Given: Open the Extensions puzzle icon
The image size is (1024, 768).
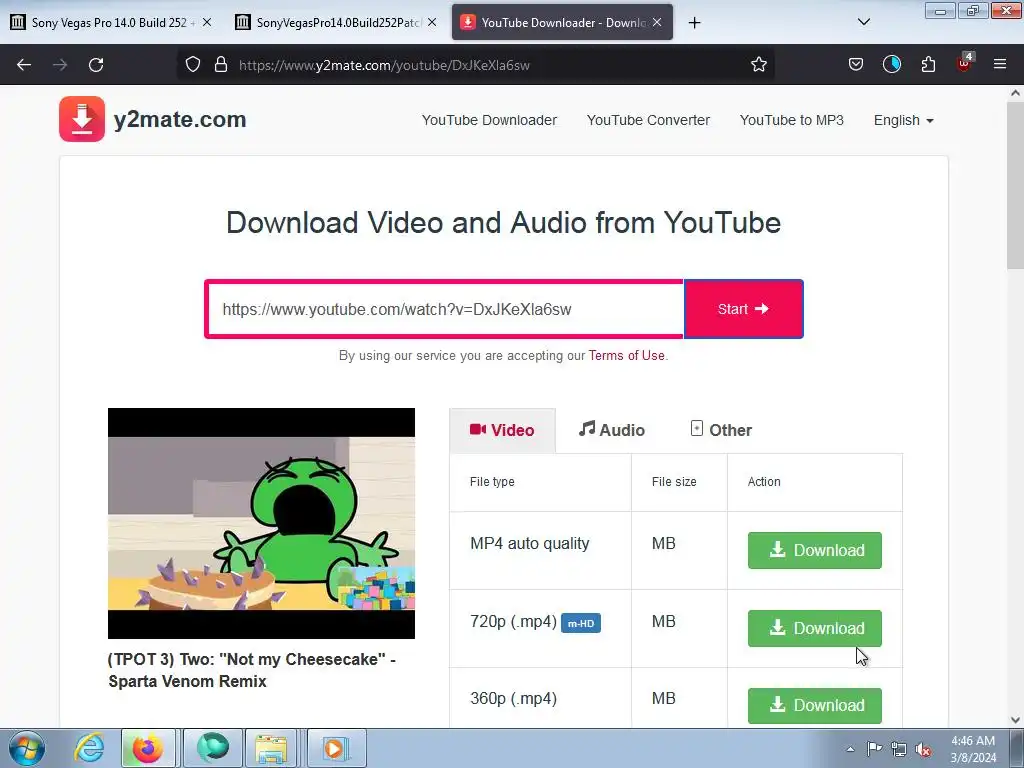Looking at the screenshot, I should click(x=928, y=65).
